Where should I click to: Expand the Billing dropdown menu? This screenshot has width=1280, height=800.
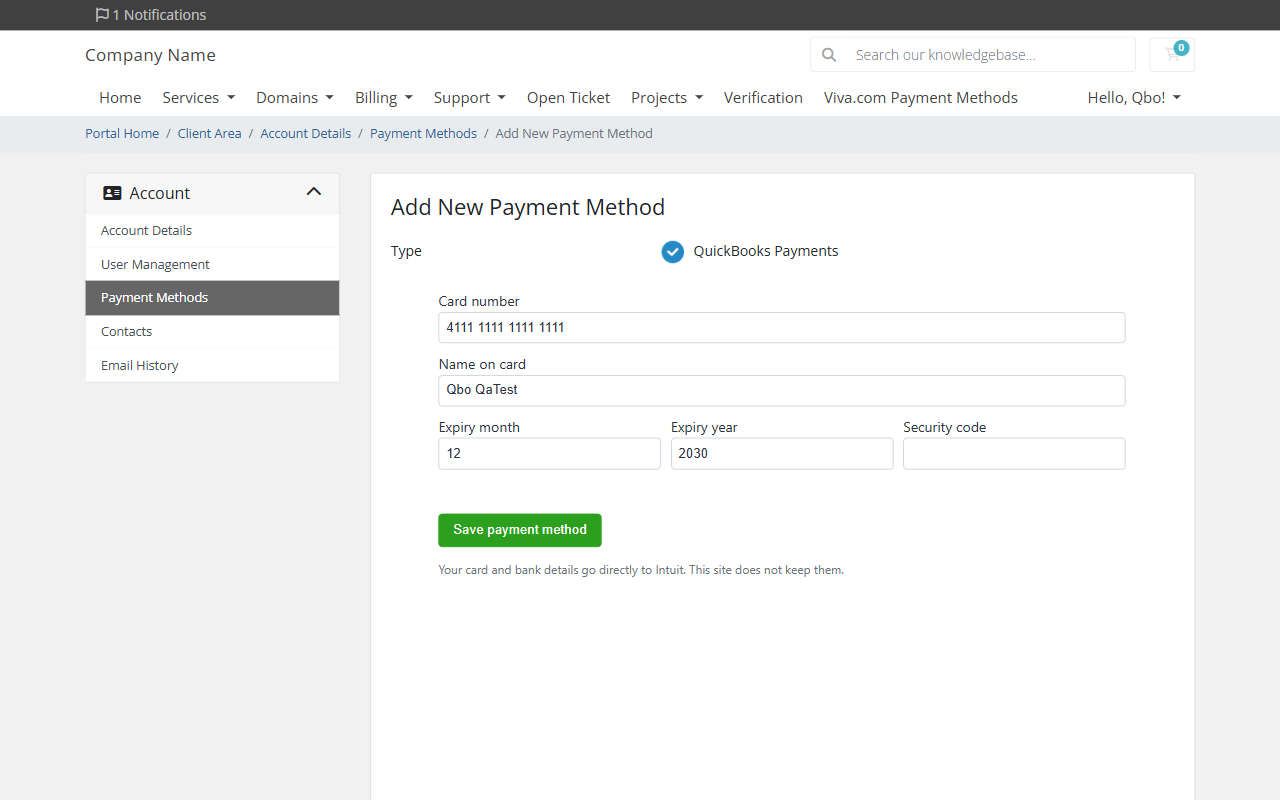pyautogui.click(x=384, y=98)
